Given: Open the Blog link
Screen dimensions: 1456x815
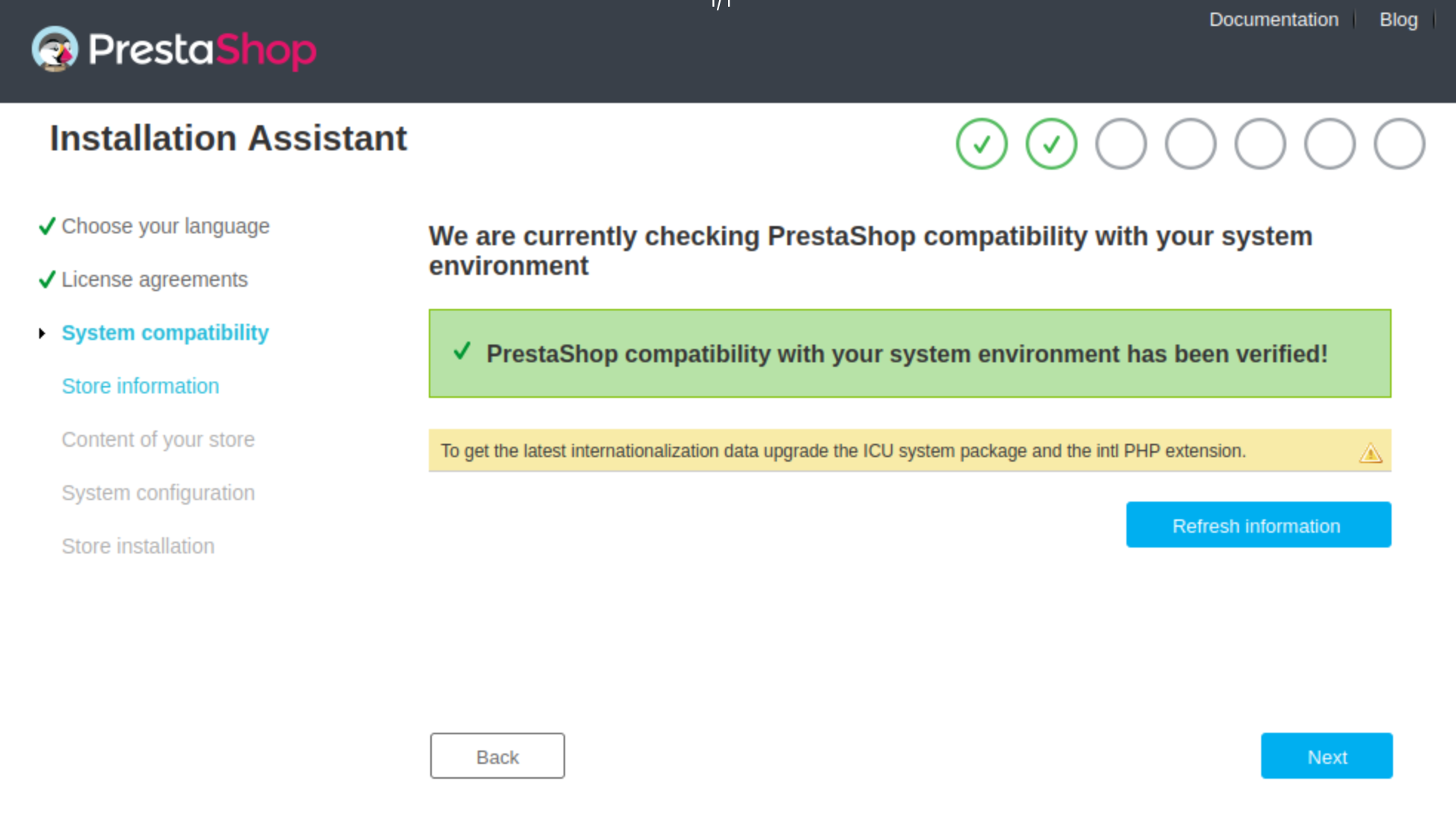Looking at the screenshot, I should click(1398, 20).
